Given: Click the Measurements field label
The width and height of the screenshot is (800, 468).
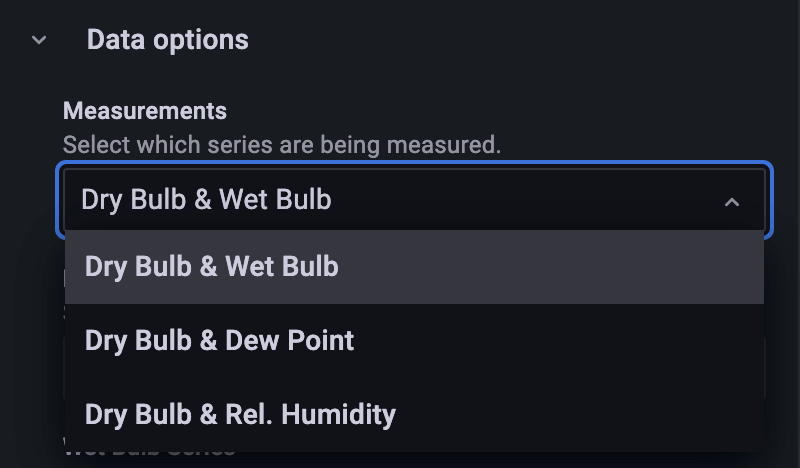Looking at the screenshot, I should pos(145,110).
